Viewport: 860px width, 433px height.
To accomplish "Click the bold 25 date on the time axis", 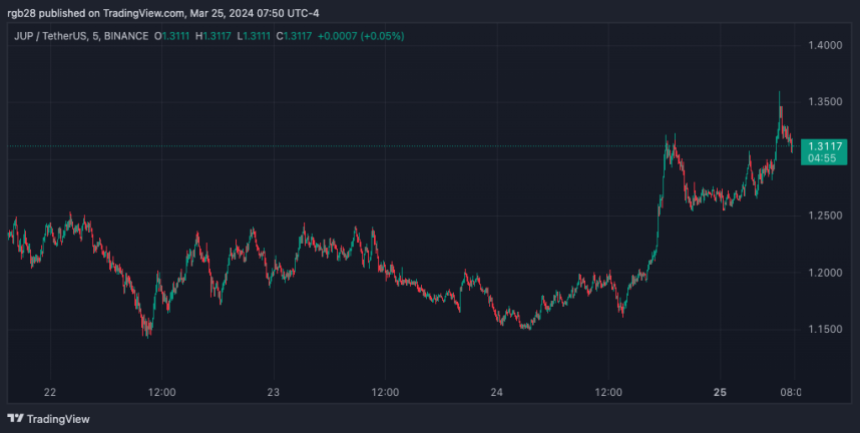I will pos(722,392).
